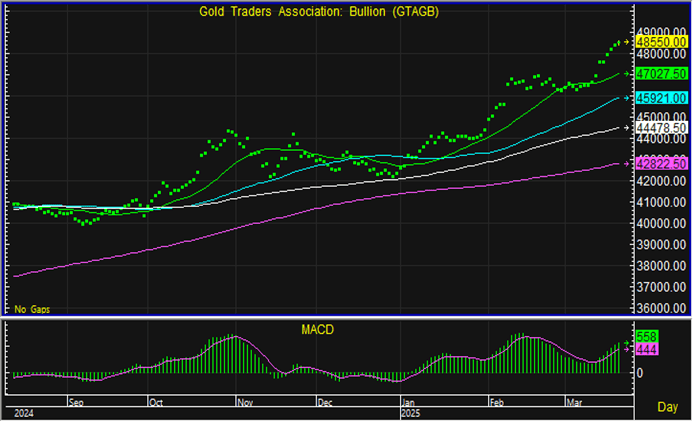693x422 pixels.
Task: Select the white 44478.50 value tag
Action: point(660,128)
